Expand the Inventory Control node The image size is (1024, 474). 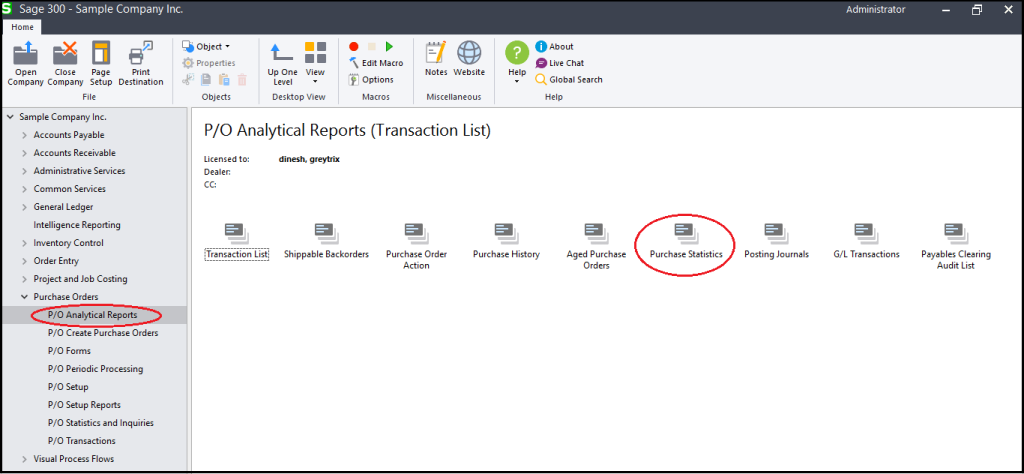[24, 243]
